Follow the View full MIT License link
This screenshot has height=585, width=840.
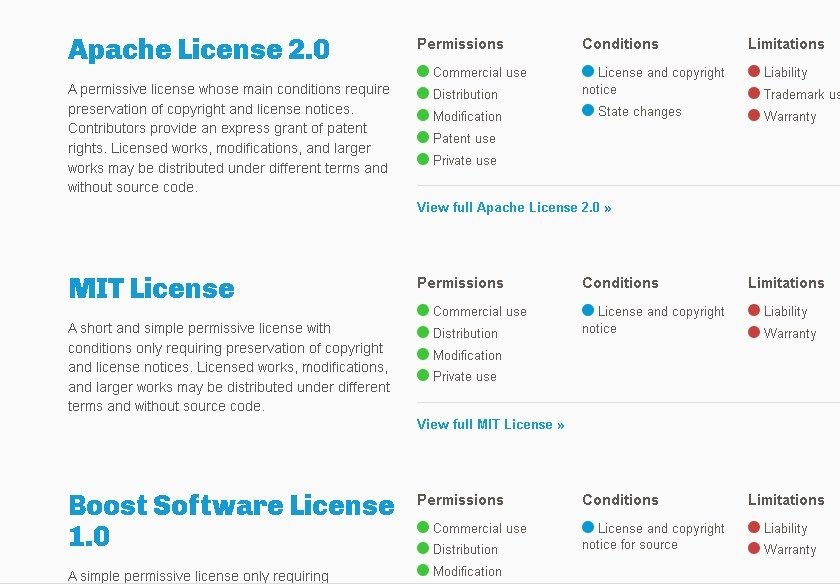pyautogui.click(x=490, y=424)
